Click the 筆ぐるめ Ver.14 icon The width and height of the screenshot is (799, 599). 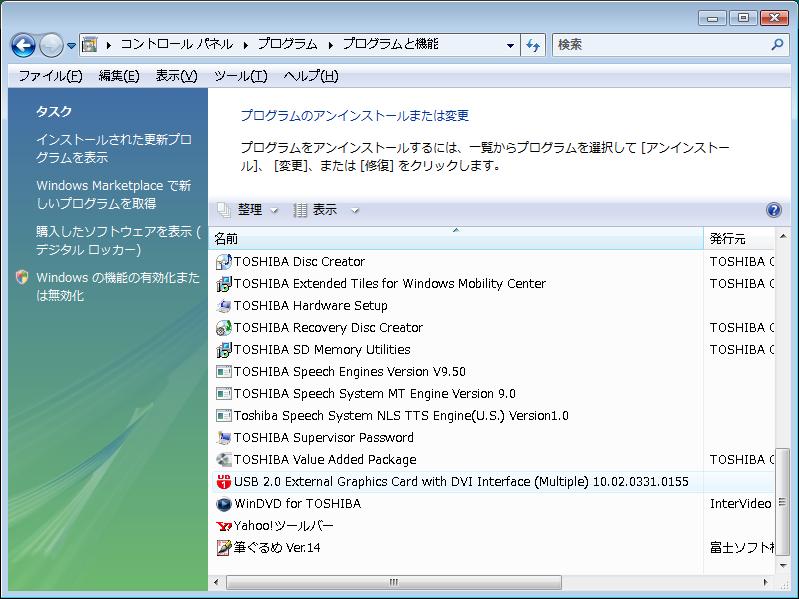click(224, 548)
